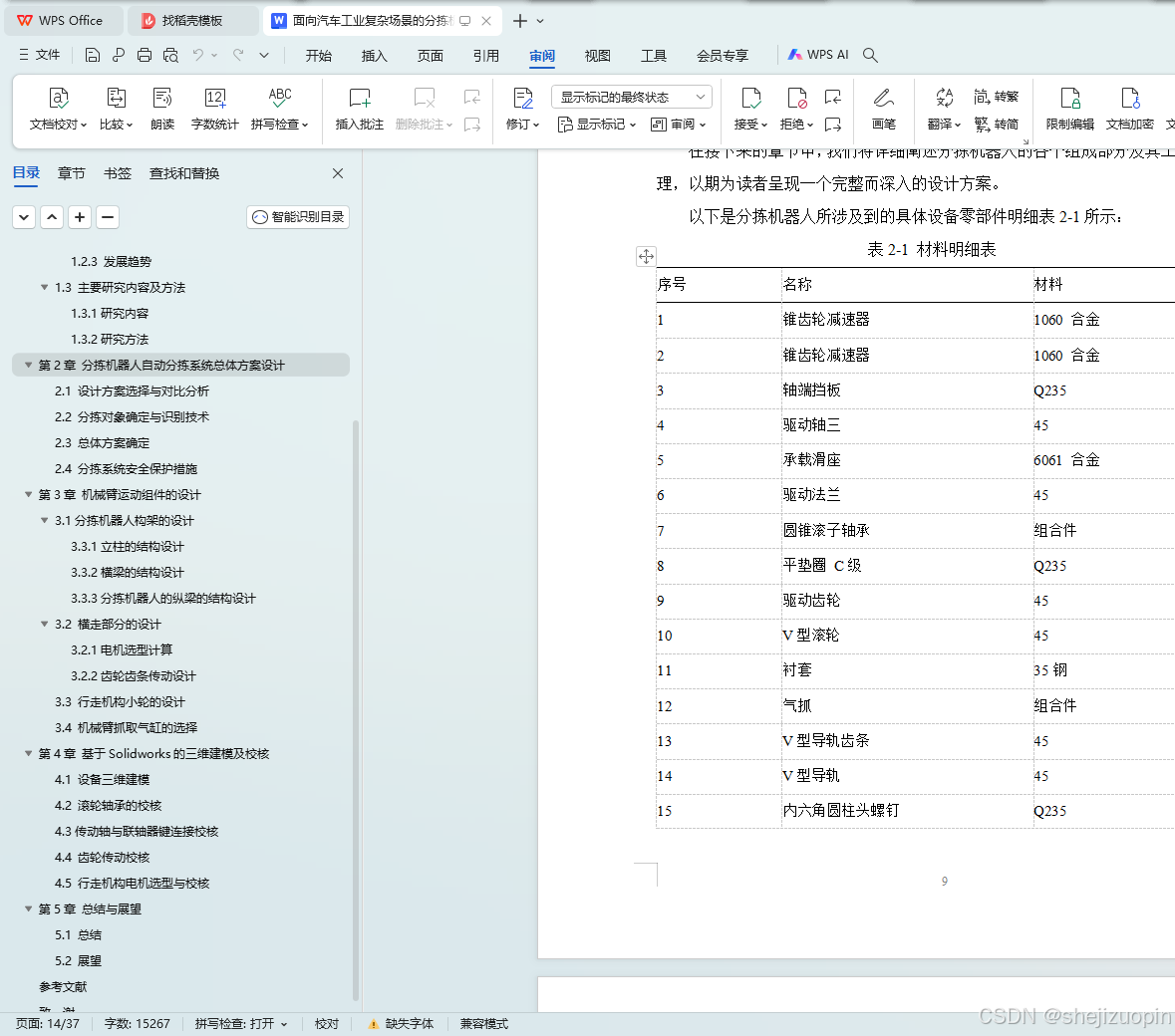
Task: Open the 找稻壳模板 tab
Action: tap(191, 21)
